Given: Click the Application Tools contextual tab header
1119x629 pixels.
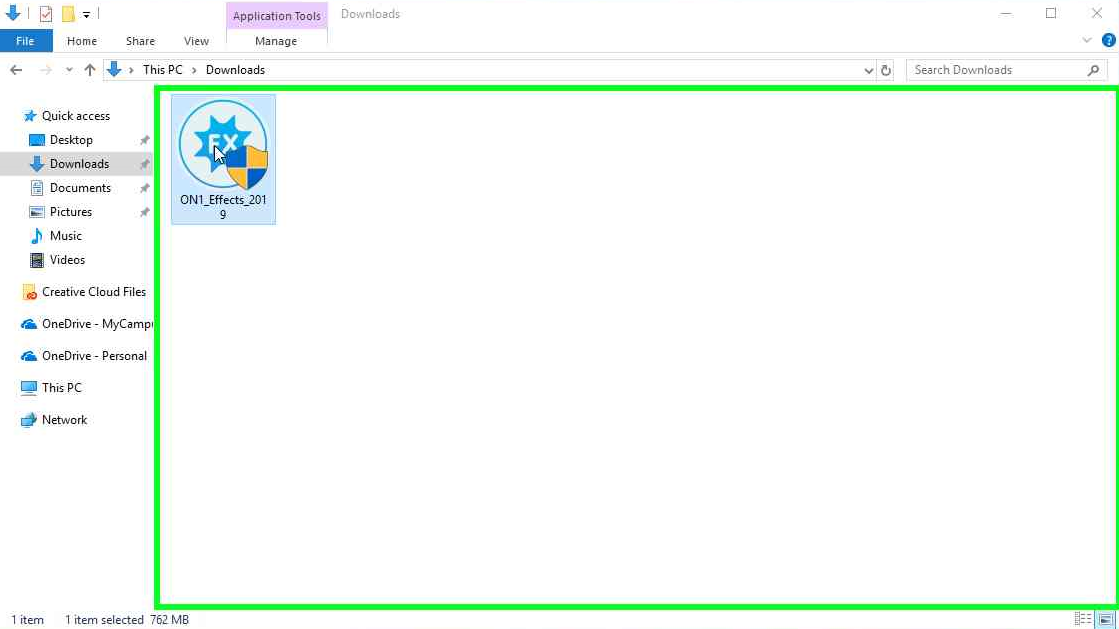Looking at the screenshot, I should point(277,16).
